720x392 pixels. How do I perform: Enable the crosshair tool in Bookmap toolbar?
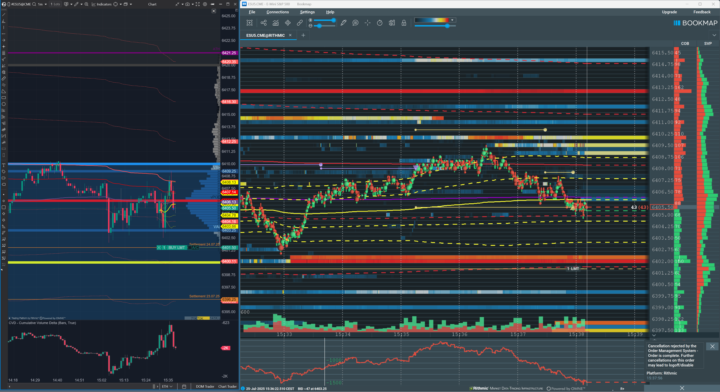367,23
